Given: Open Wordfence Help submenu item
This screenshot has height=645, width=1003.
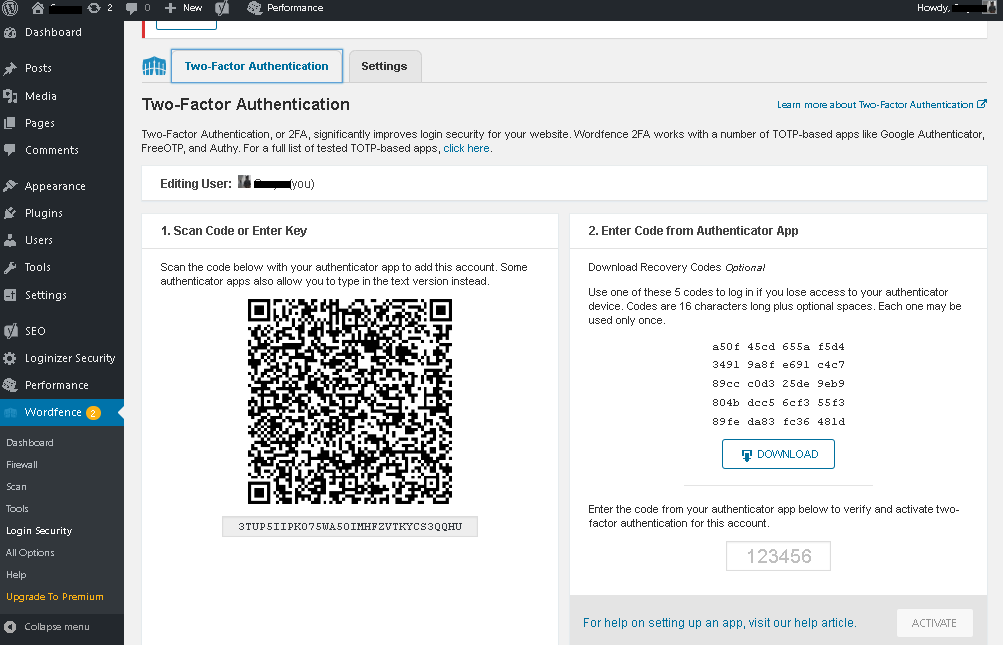Looking at the screenshot, I should pyautogui.click(x=17, y=575).
